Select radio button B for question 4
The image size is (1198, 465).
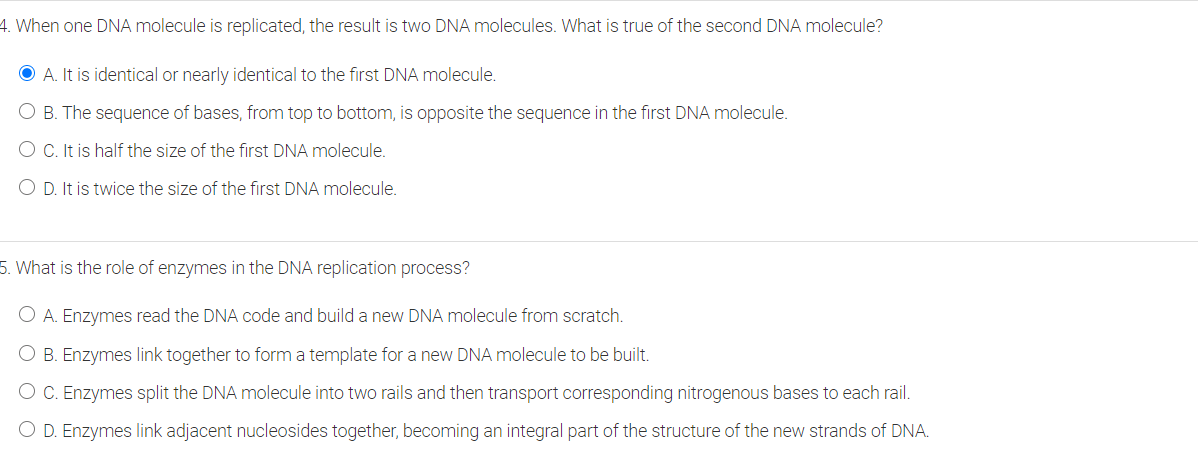pos(27,113)
